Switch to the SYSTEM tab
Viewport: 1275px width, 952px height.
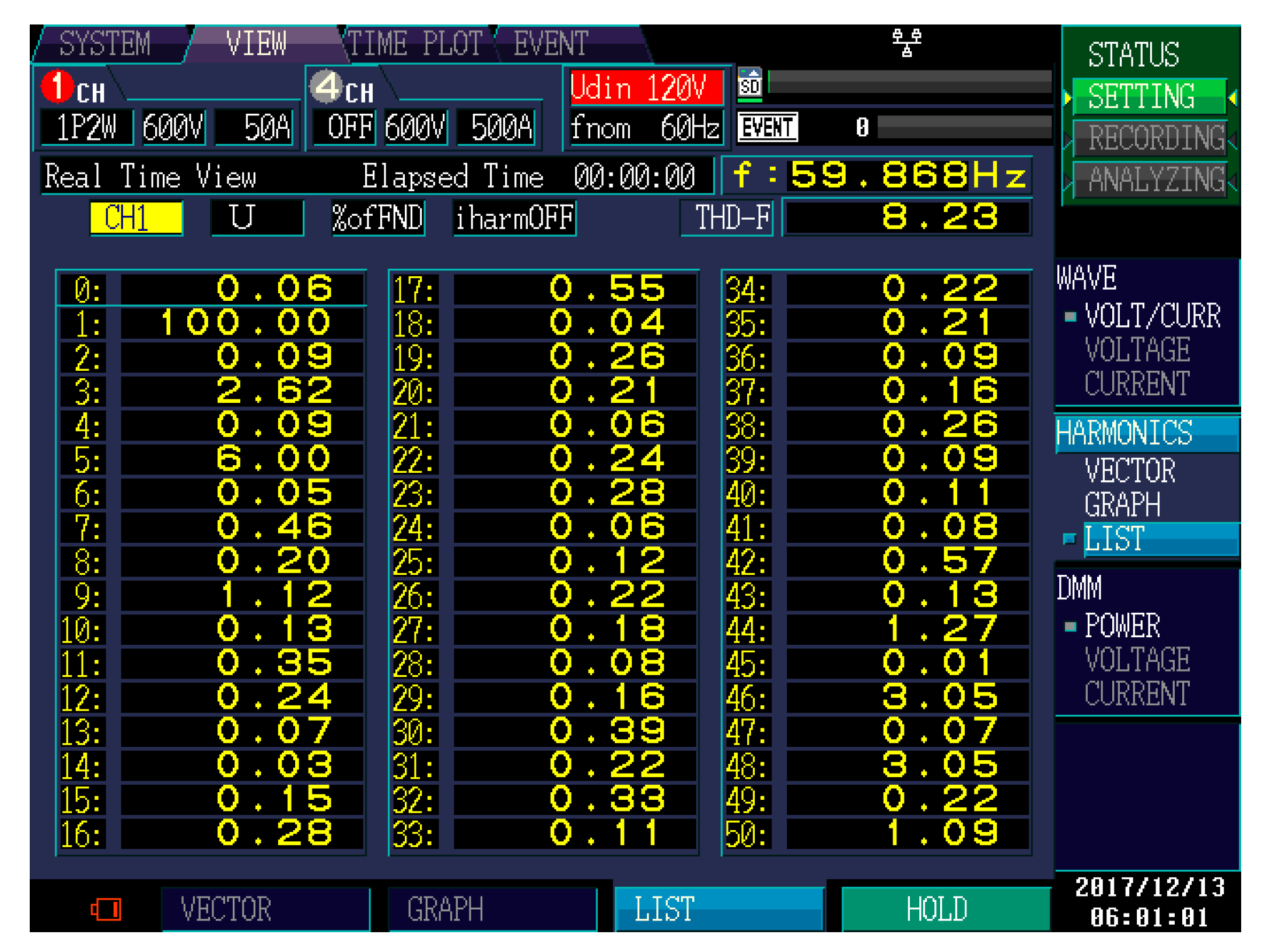click(x=105, y=43)
